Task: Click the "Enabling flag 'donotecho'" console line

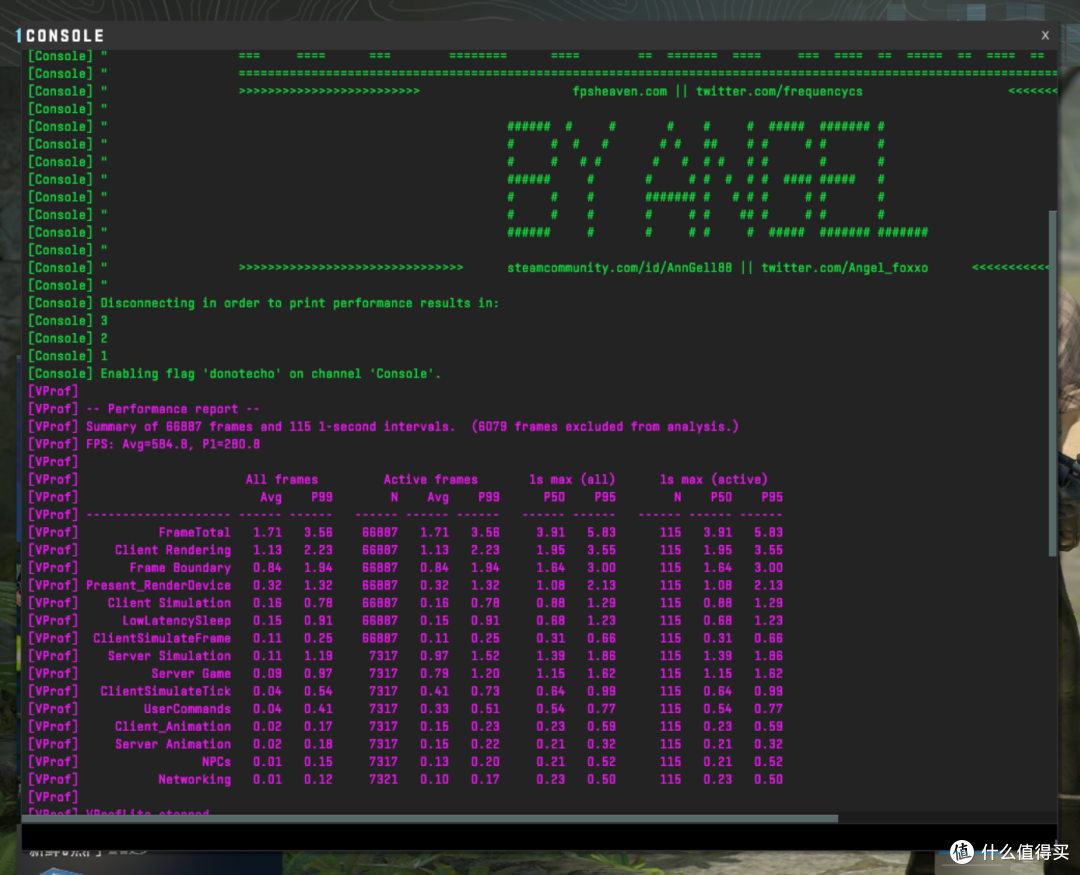Action: tap(270, 374)
